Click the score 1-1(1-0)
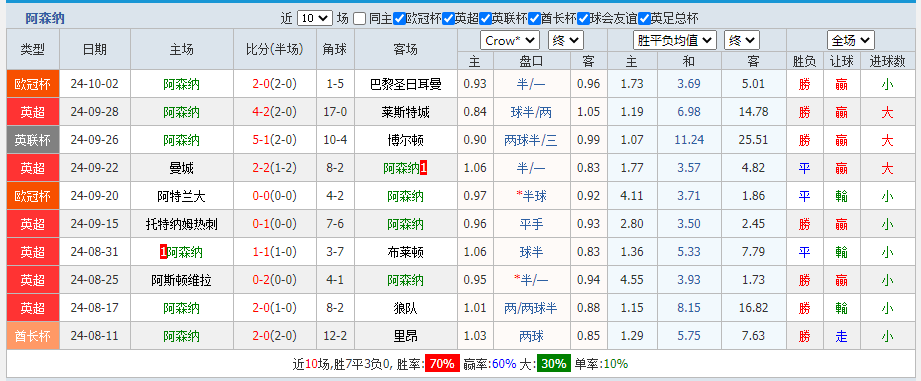 point(274,252)
